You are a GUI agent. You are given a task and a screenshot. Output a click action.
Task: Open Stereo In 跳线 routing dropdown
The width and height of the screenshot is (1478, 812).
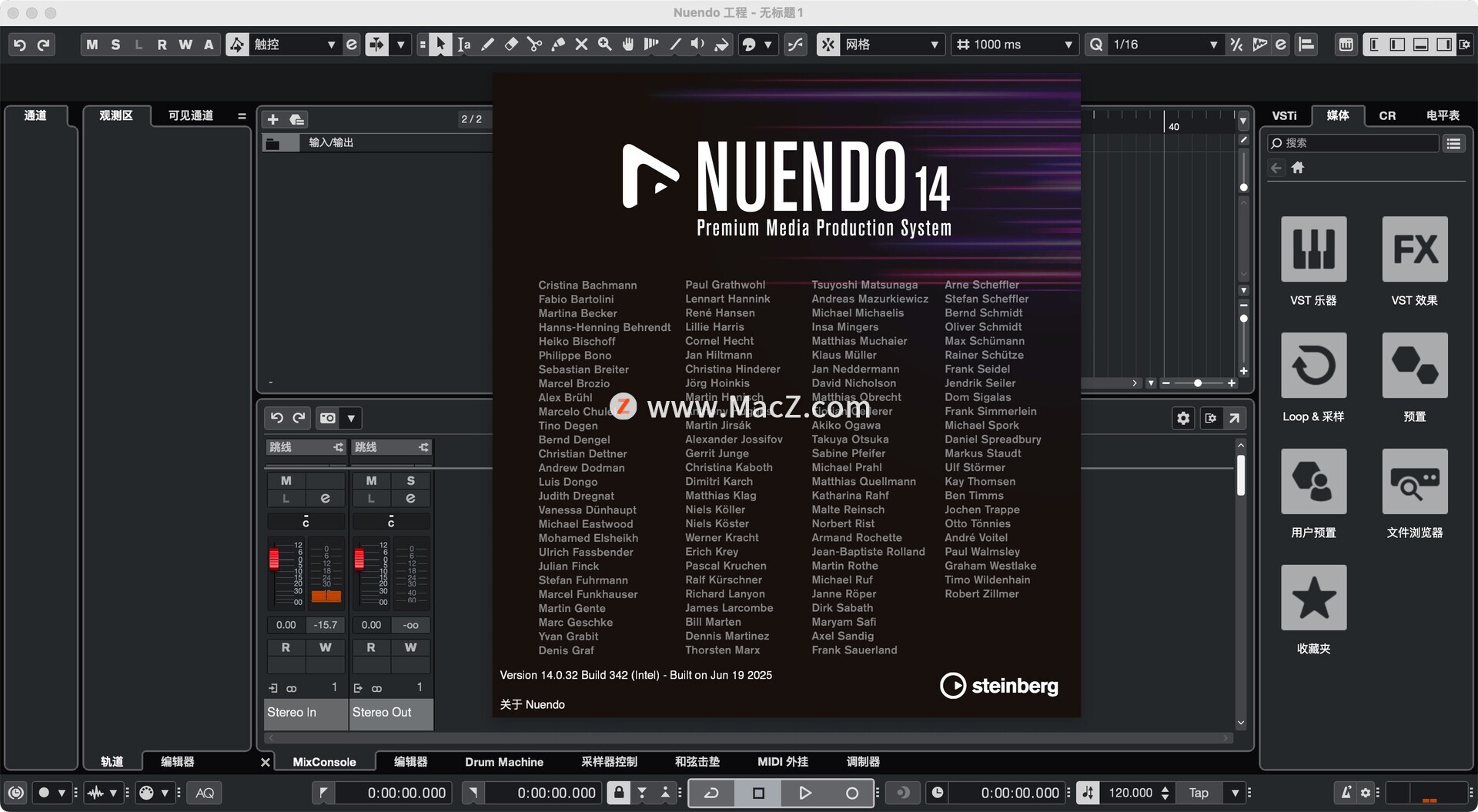pos(306,447)
